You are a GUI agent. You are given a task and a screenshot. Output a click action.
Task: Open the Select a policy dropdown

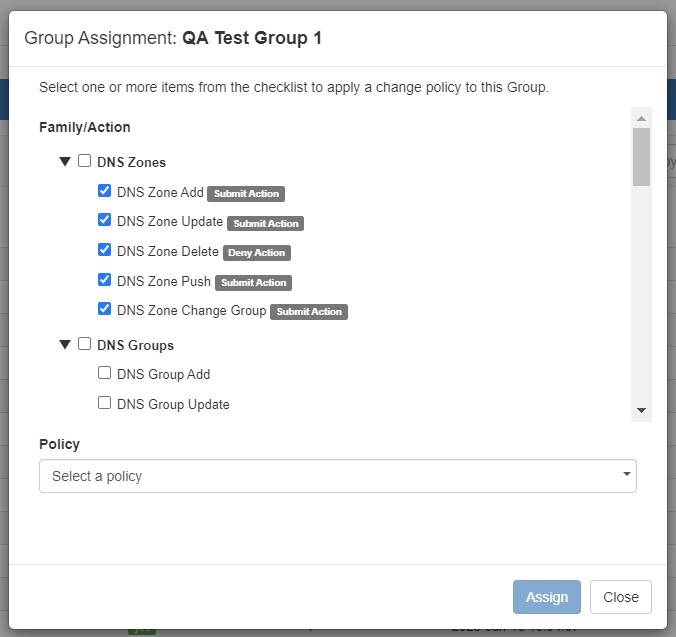pos(337,476)
